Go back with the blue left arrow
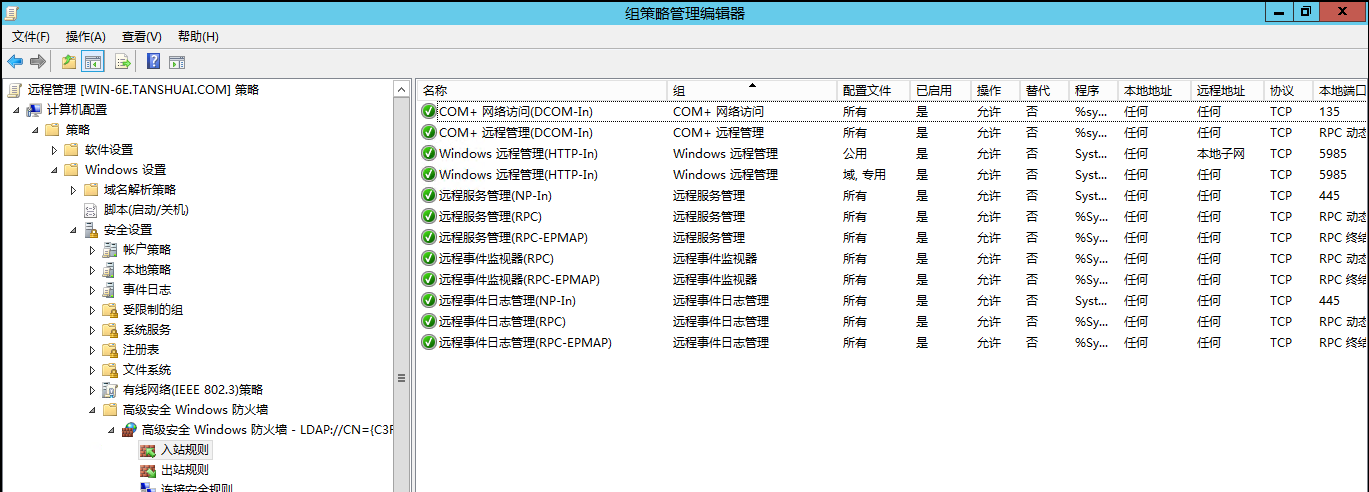1369x492 pixels. 15,62
